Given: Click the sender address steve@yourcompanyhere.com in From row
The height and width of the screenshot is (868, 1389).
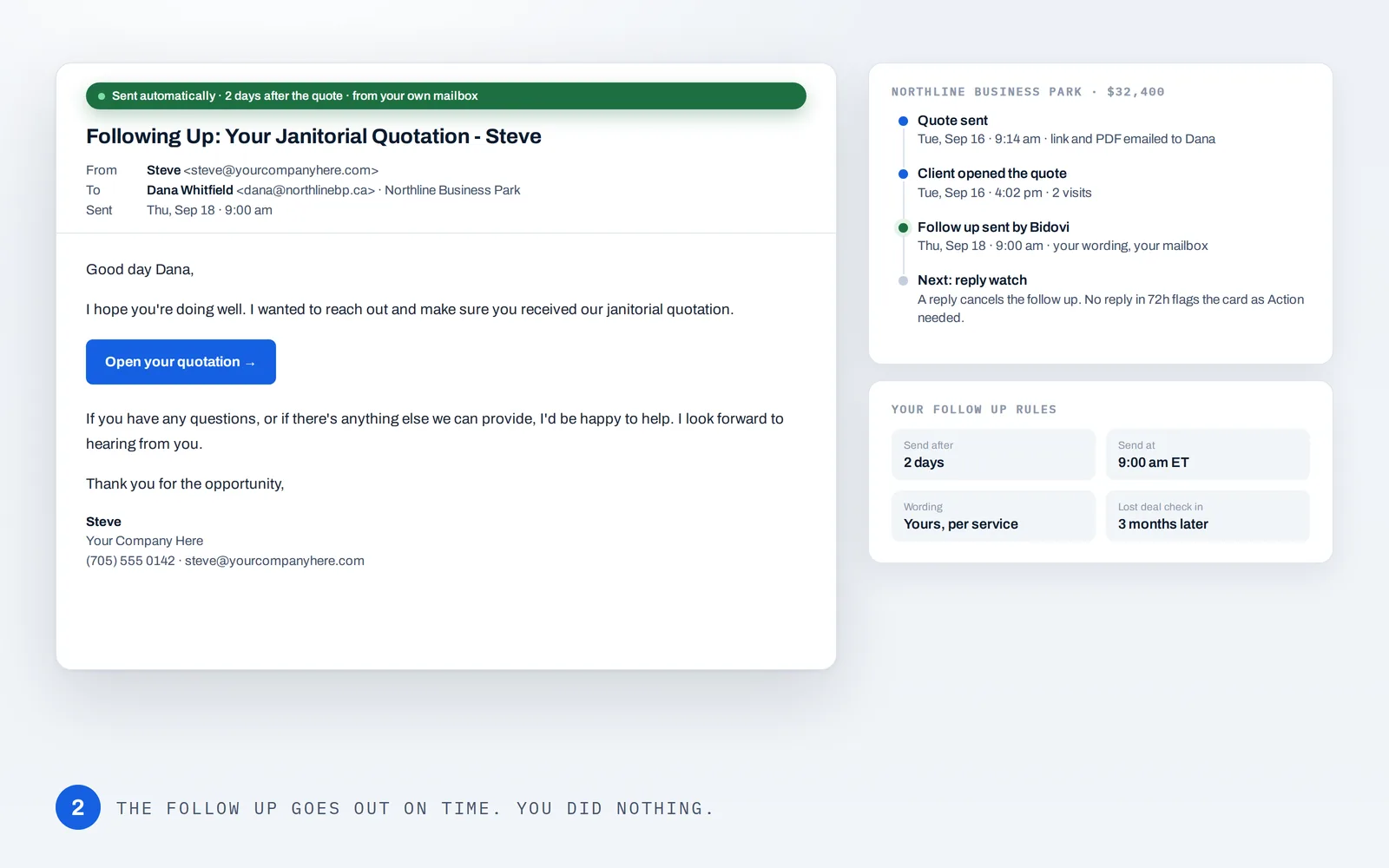Looking at the screenshot, I should pos(281,170).
